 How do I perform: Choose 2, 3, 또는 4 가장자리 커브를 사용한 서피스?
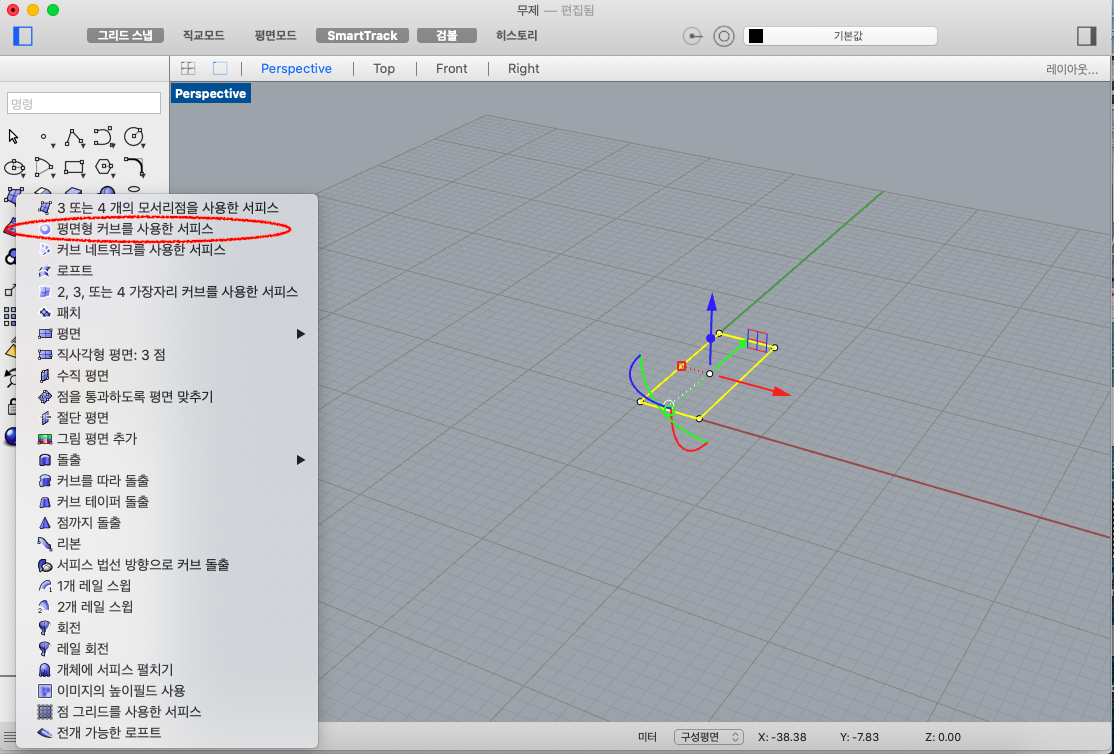click(x=167, y=291)
